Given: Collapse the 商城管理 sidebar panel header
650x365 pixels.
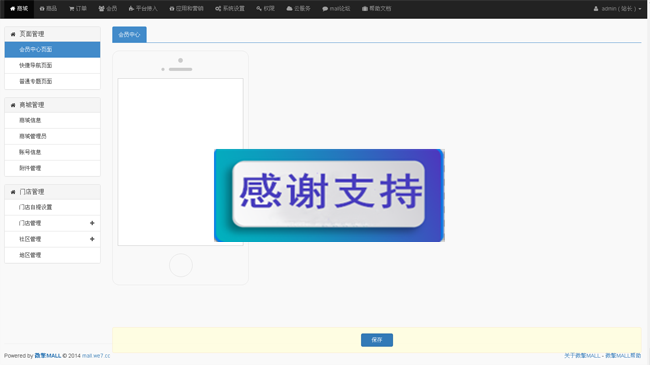Looking at the screenshot, I should (x=52, y=105).
